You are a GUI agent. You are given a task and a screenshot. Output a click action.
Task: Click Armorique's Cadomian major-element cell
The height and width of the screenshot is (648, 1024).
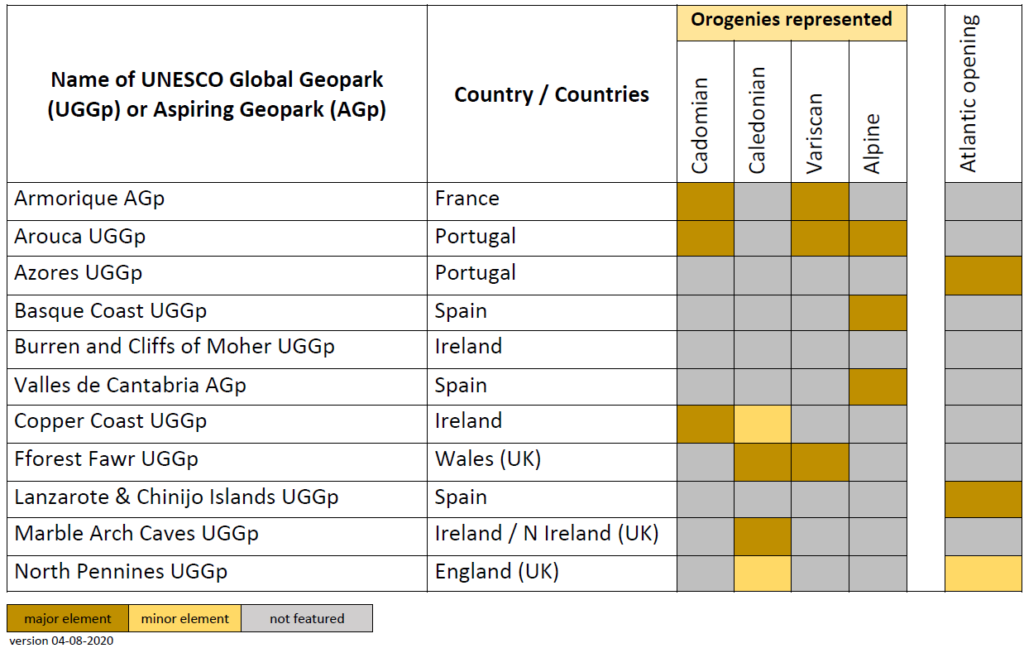705,201
